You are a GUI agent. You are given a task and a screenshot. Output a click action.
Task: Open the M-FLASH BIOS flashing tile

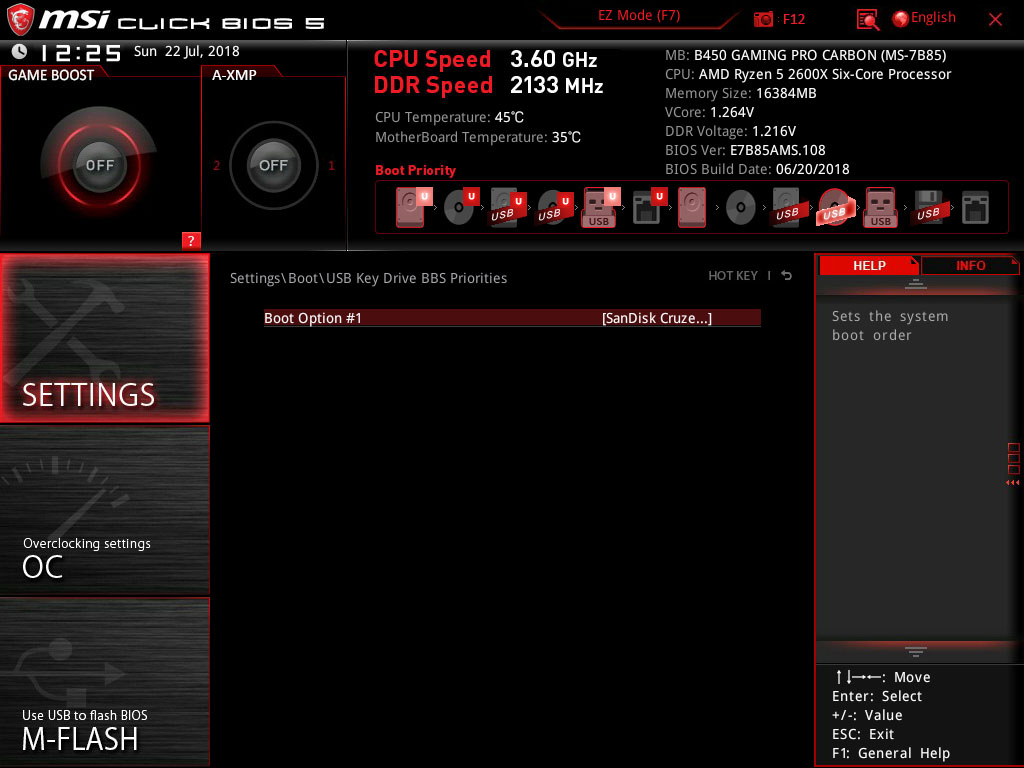(104, 681)
